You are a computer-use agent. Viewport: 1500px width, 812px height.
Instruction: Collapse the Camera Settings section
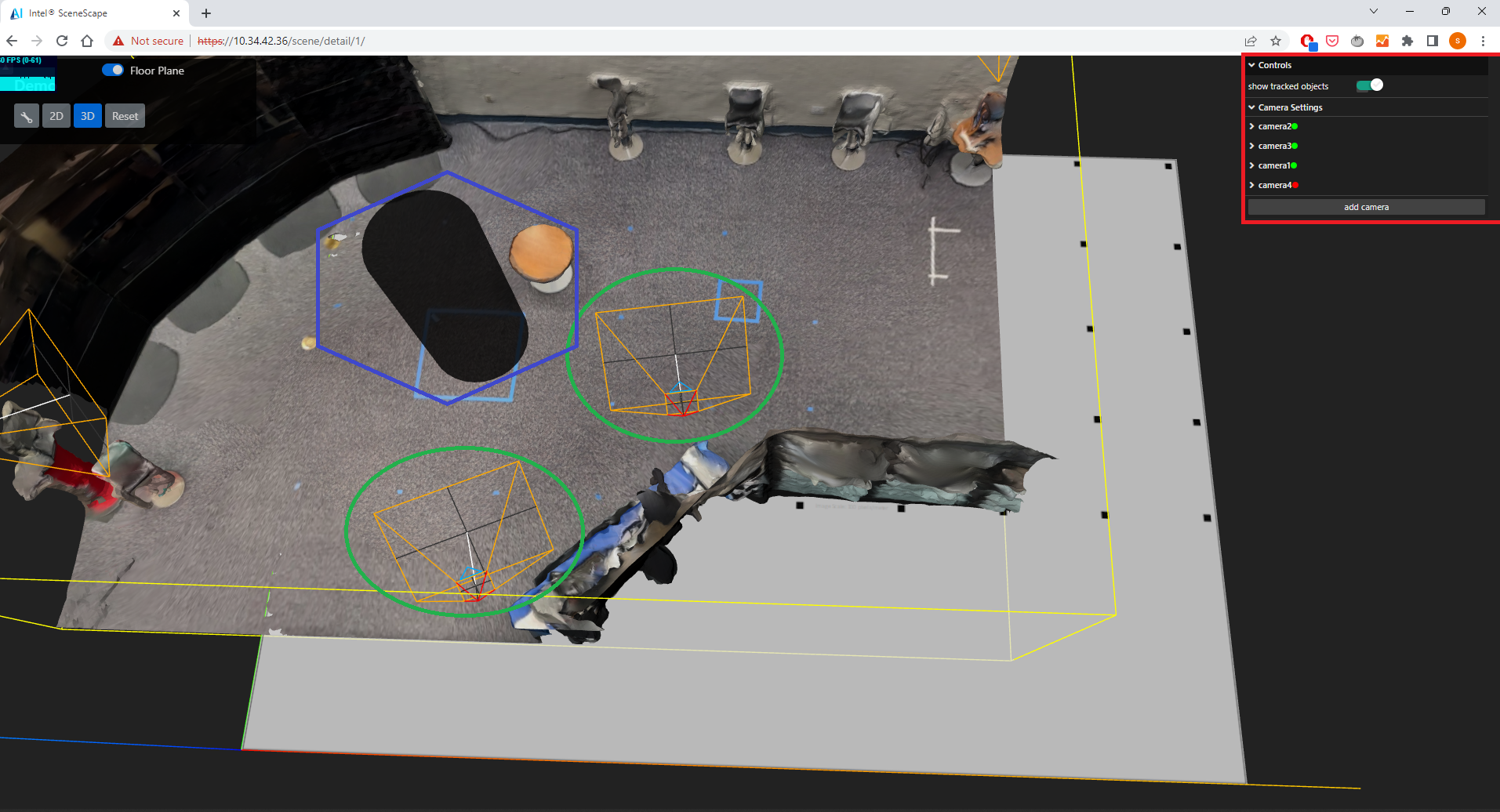[1252, 107]
